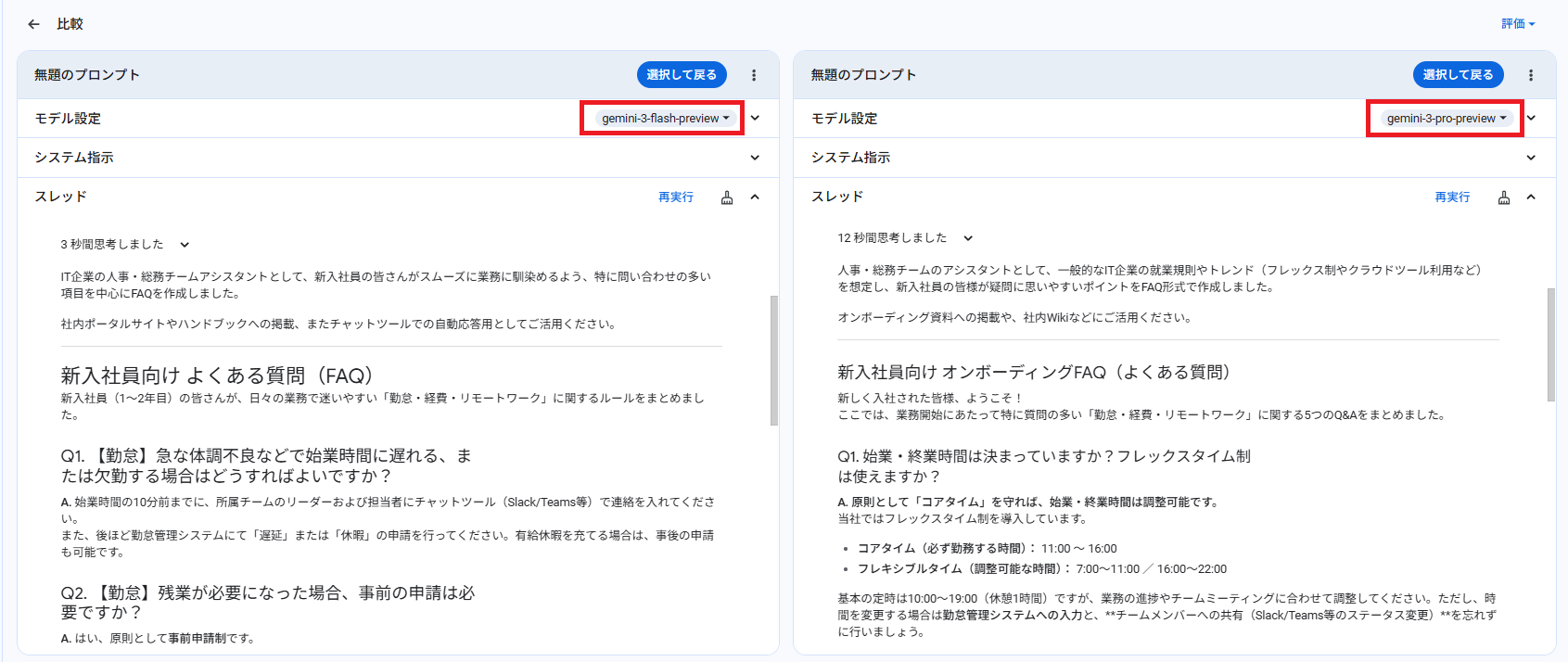The image size is (1568, 662).
Task: Click the Q1.【勤怠】 question in left panel
Action: click(266, 465)
